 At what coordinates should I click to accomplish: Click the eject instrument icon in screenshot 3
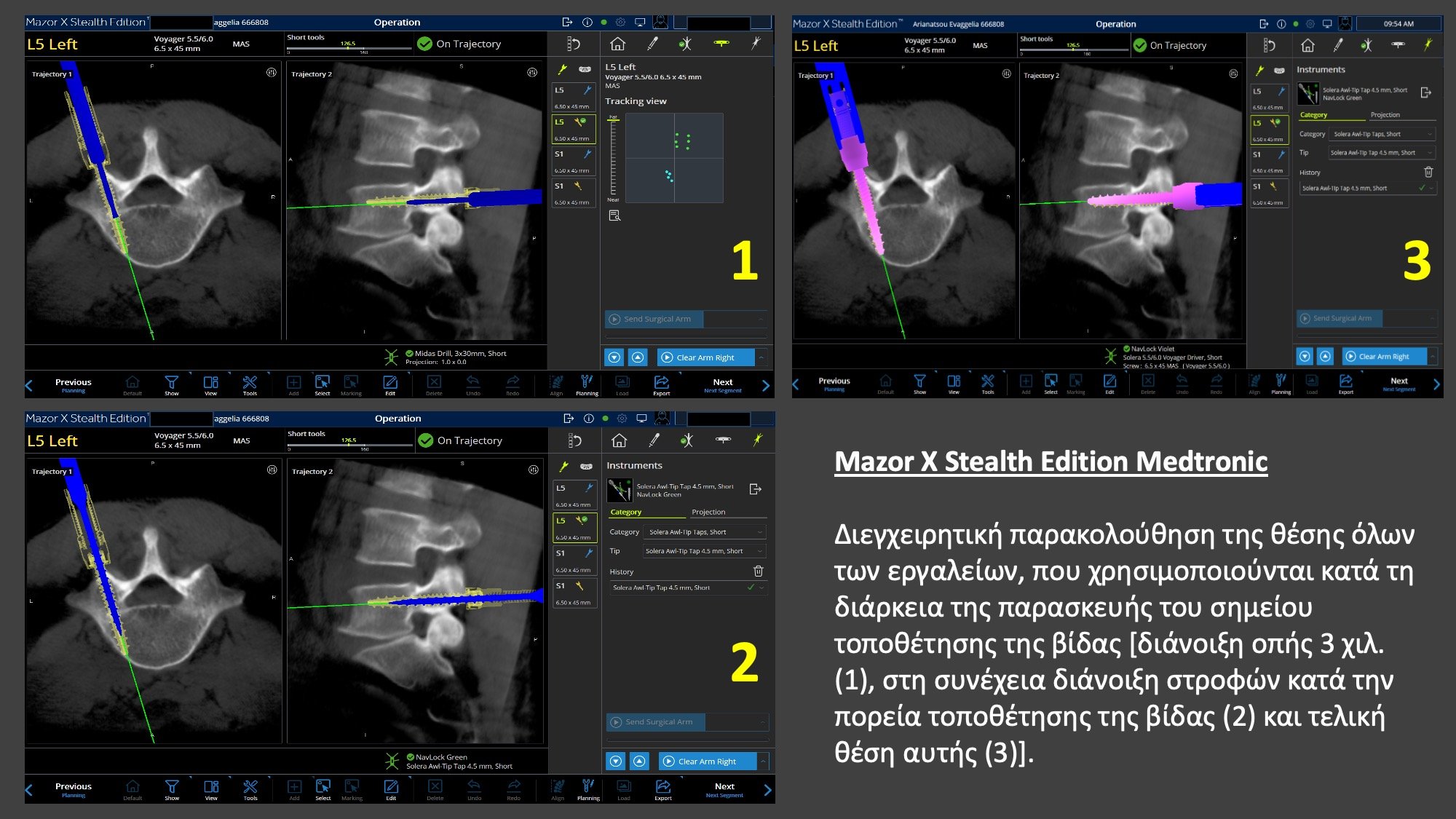pos(1425,92)
